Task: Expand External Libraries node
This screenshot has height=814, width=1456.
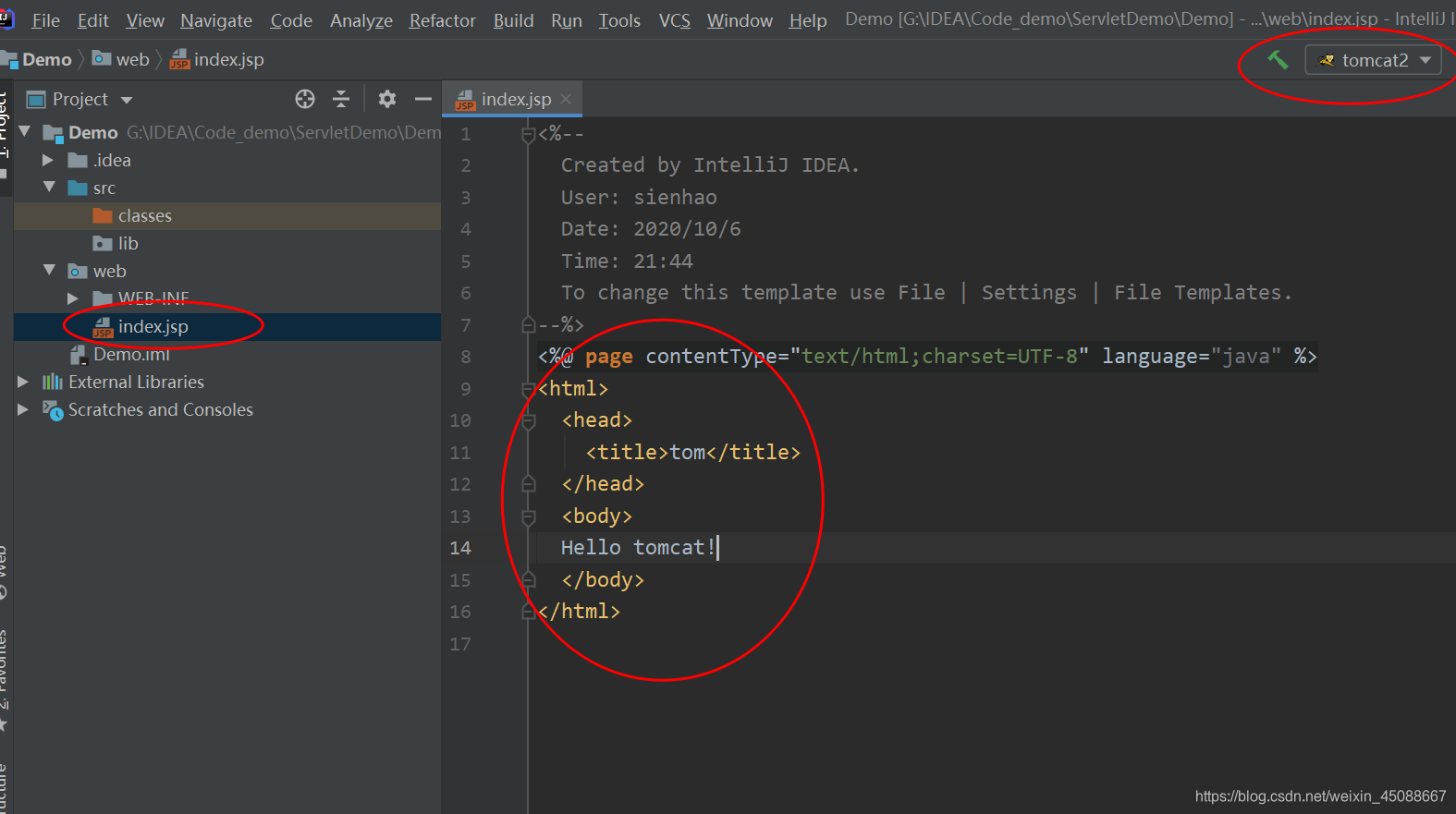Action: coord(23,382)
